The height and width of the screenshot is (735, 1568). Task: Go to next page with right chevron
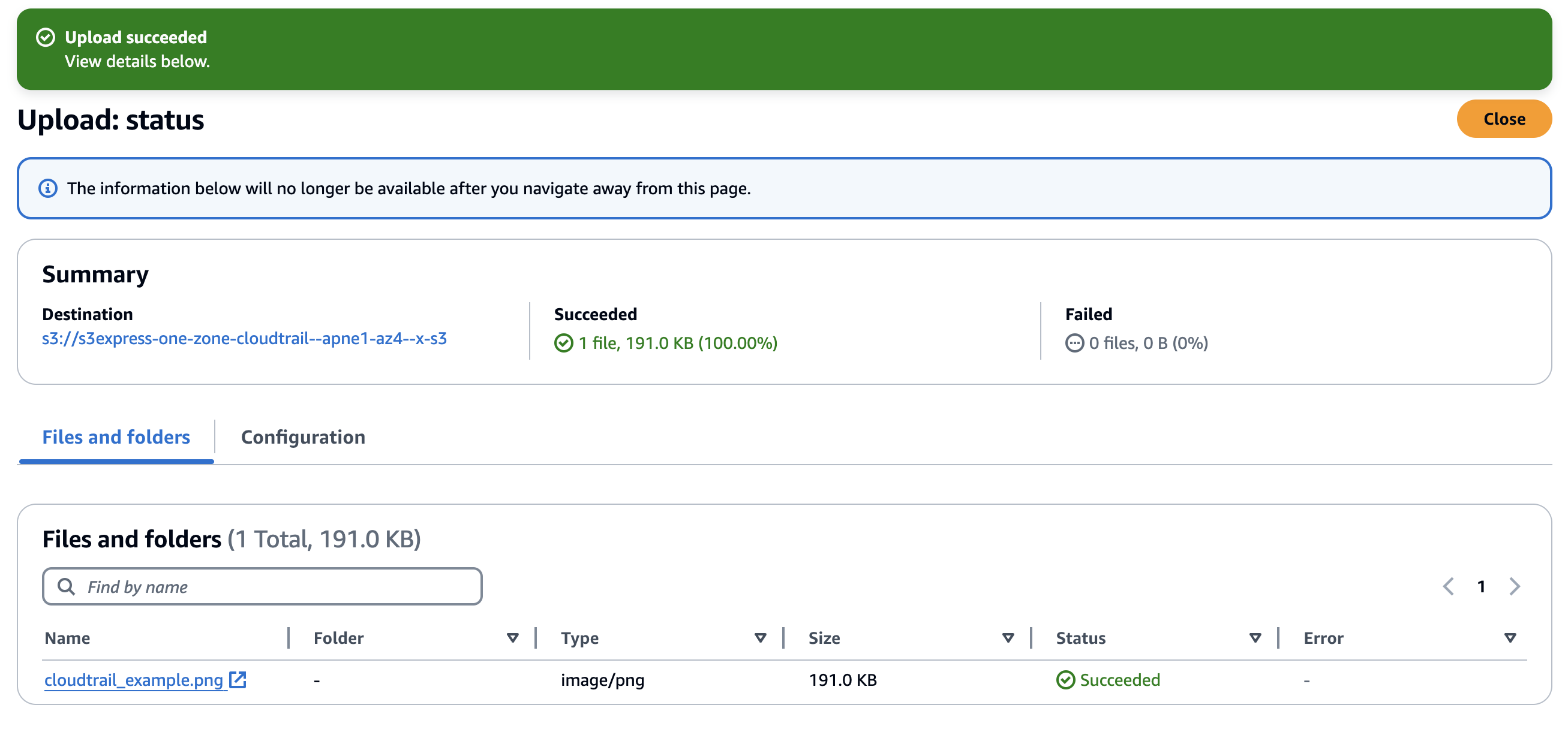(x=1515, y=586)
